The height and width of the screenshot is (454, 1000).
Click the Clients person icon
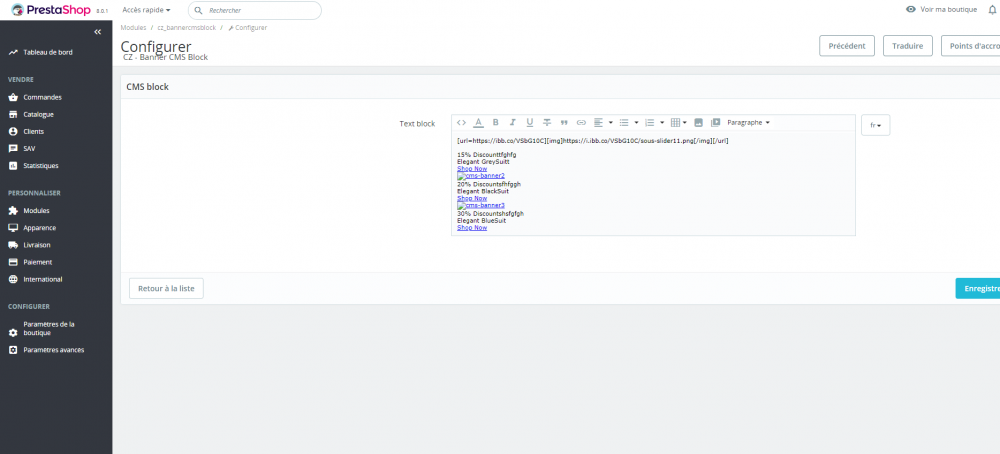click(13, 131)
